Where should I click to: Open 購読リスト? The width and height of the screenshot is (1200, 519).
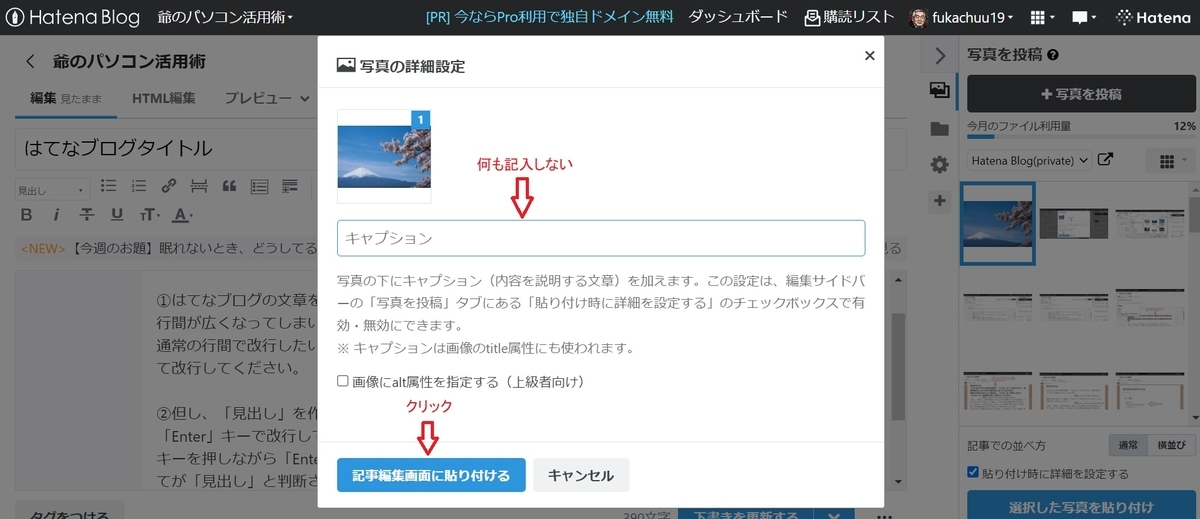click(851, 17)
